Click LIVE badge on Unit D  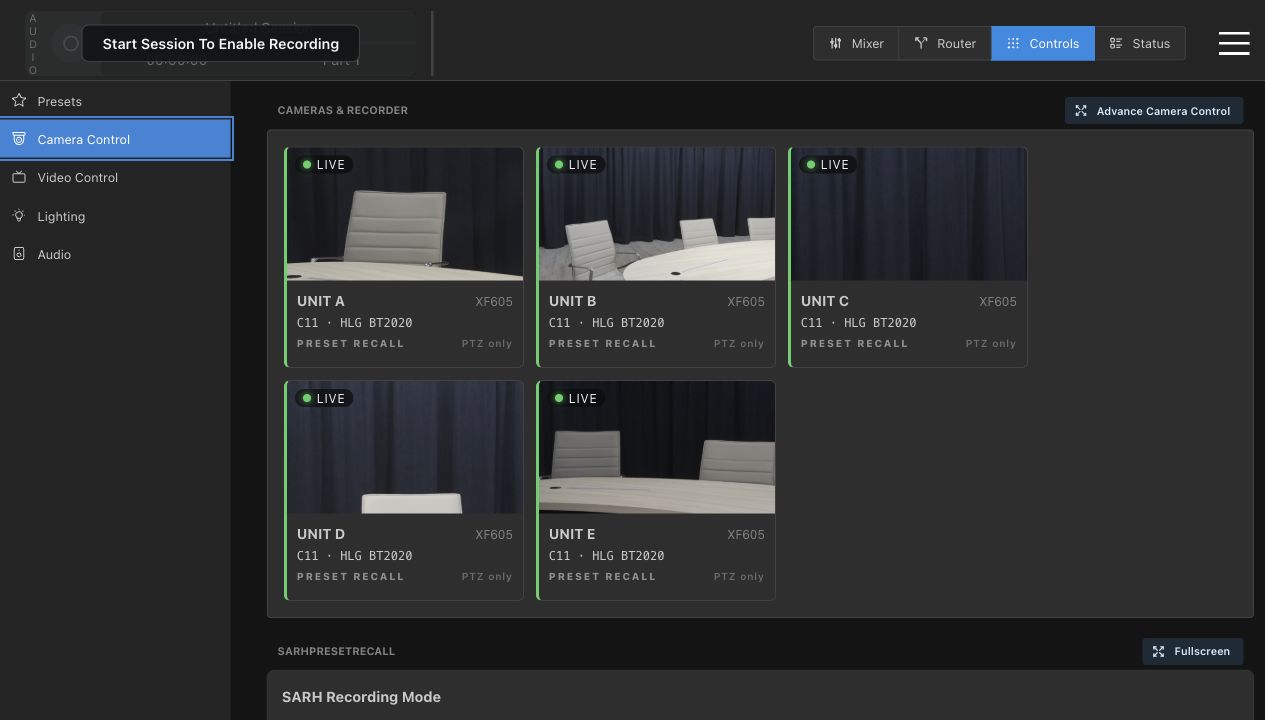323,398
